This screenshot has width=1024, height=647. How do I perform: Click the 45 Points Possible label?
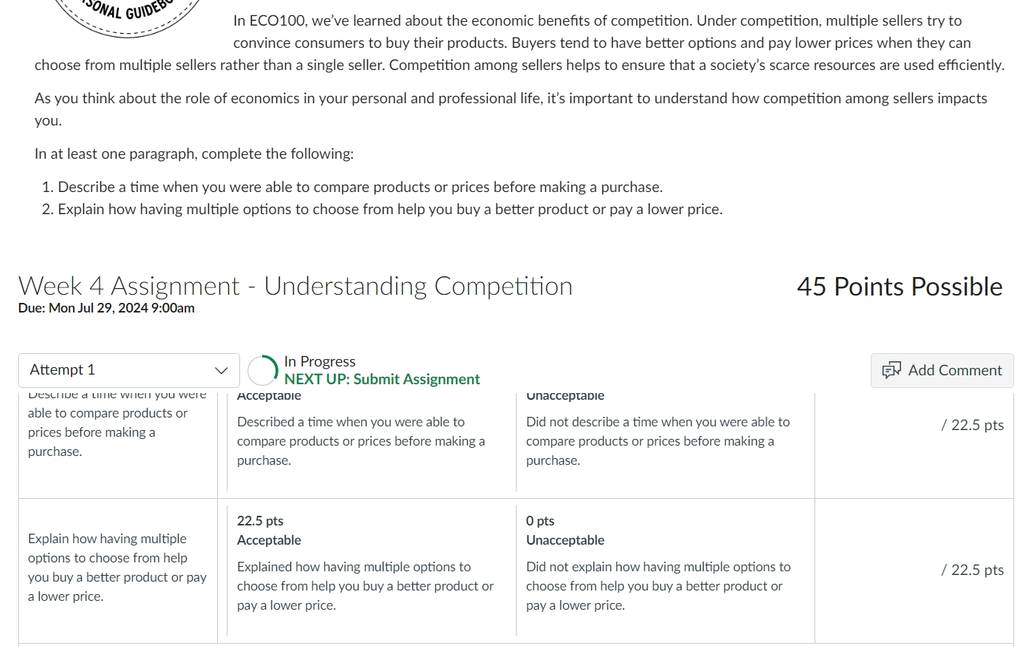pos(899,287)
